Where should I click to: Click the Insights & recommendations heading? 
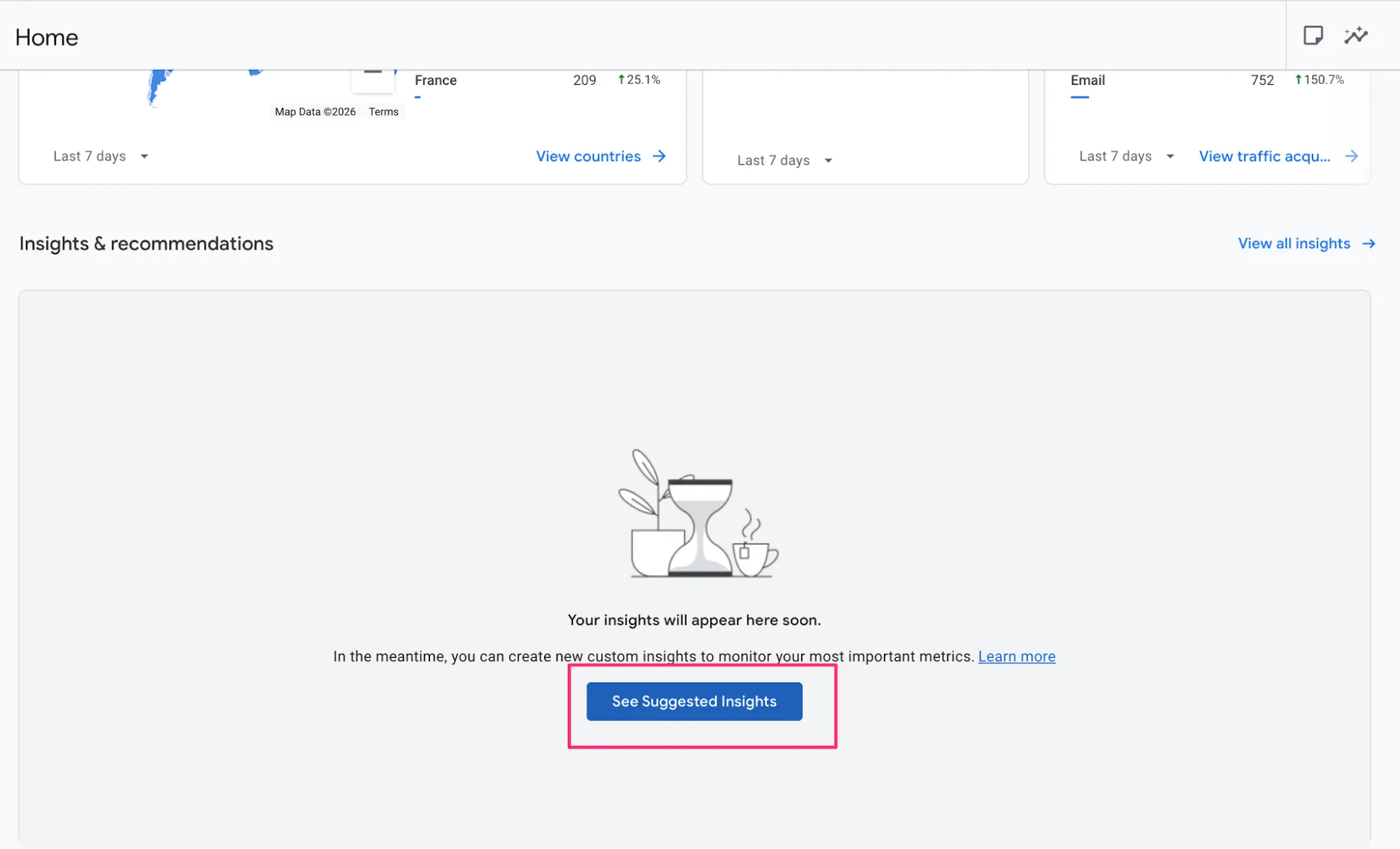[146, 244]
